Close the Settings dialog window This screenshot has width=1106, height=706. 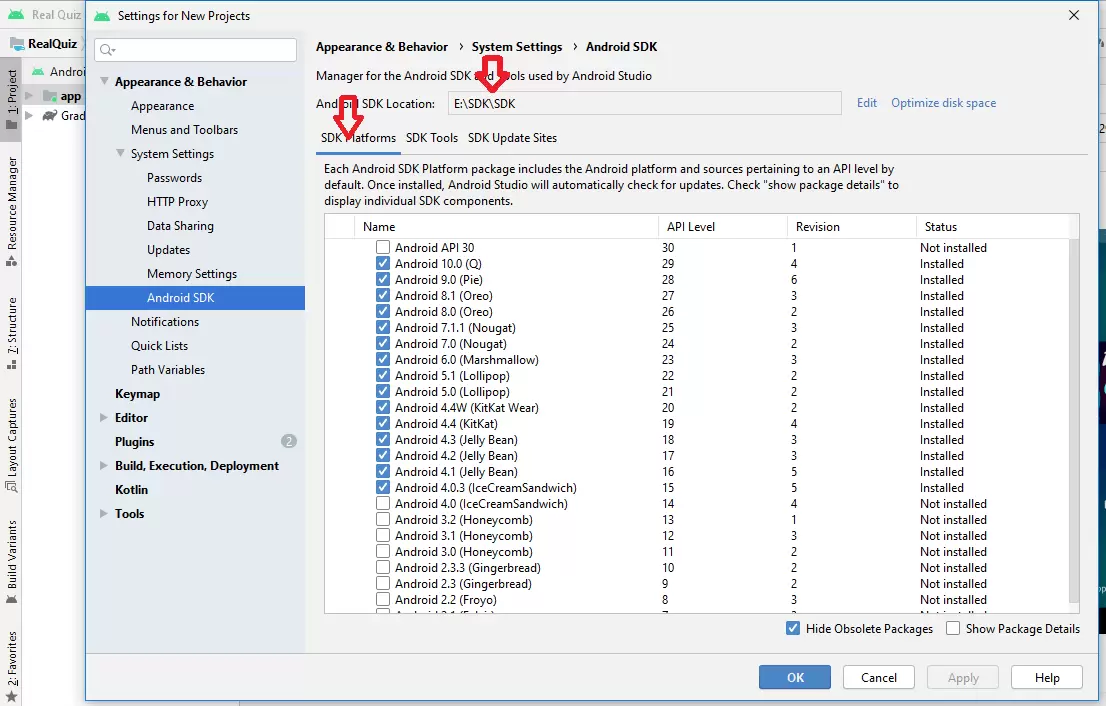[1074, 15]
